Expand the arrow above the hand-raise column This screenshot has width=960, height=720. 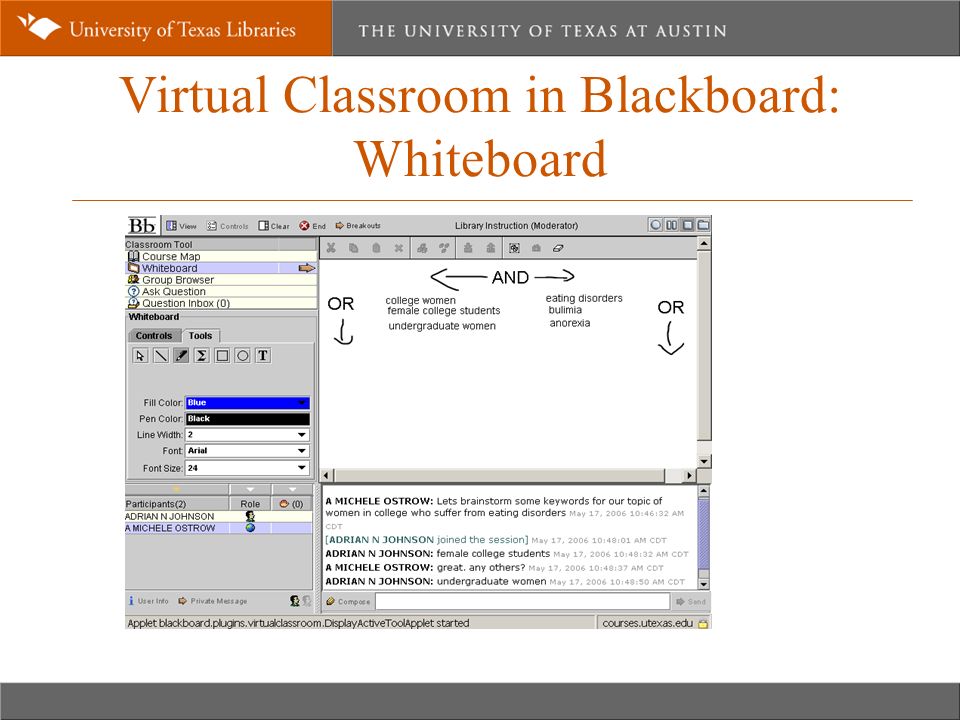click(x=292, y=489)
